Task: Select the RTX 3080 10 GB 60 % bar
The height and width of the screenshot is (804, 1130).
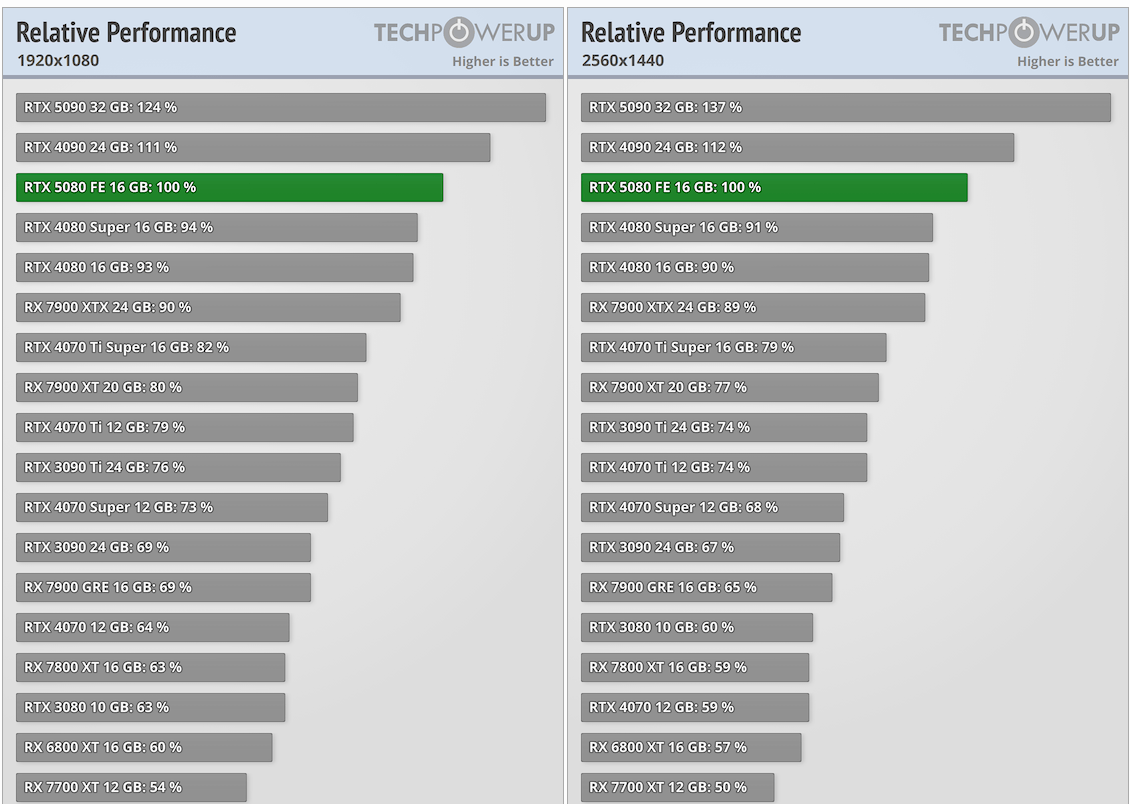Action: tap(696, 627)
